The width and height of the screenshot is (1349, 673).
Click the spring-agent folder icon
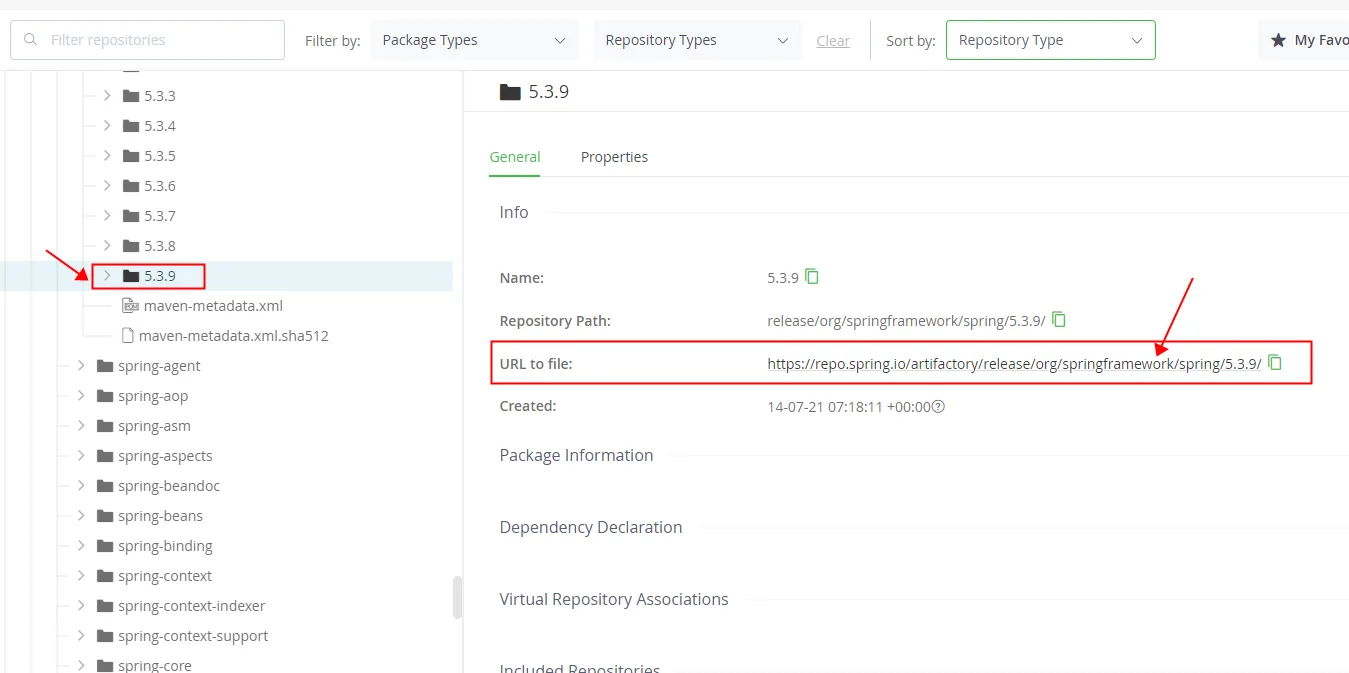[104, 366]
